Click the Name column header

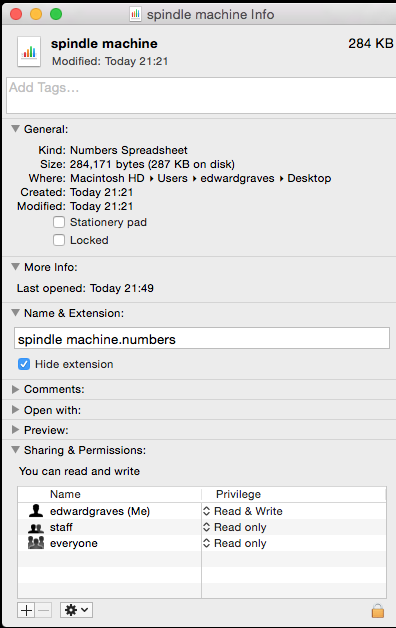65,494
